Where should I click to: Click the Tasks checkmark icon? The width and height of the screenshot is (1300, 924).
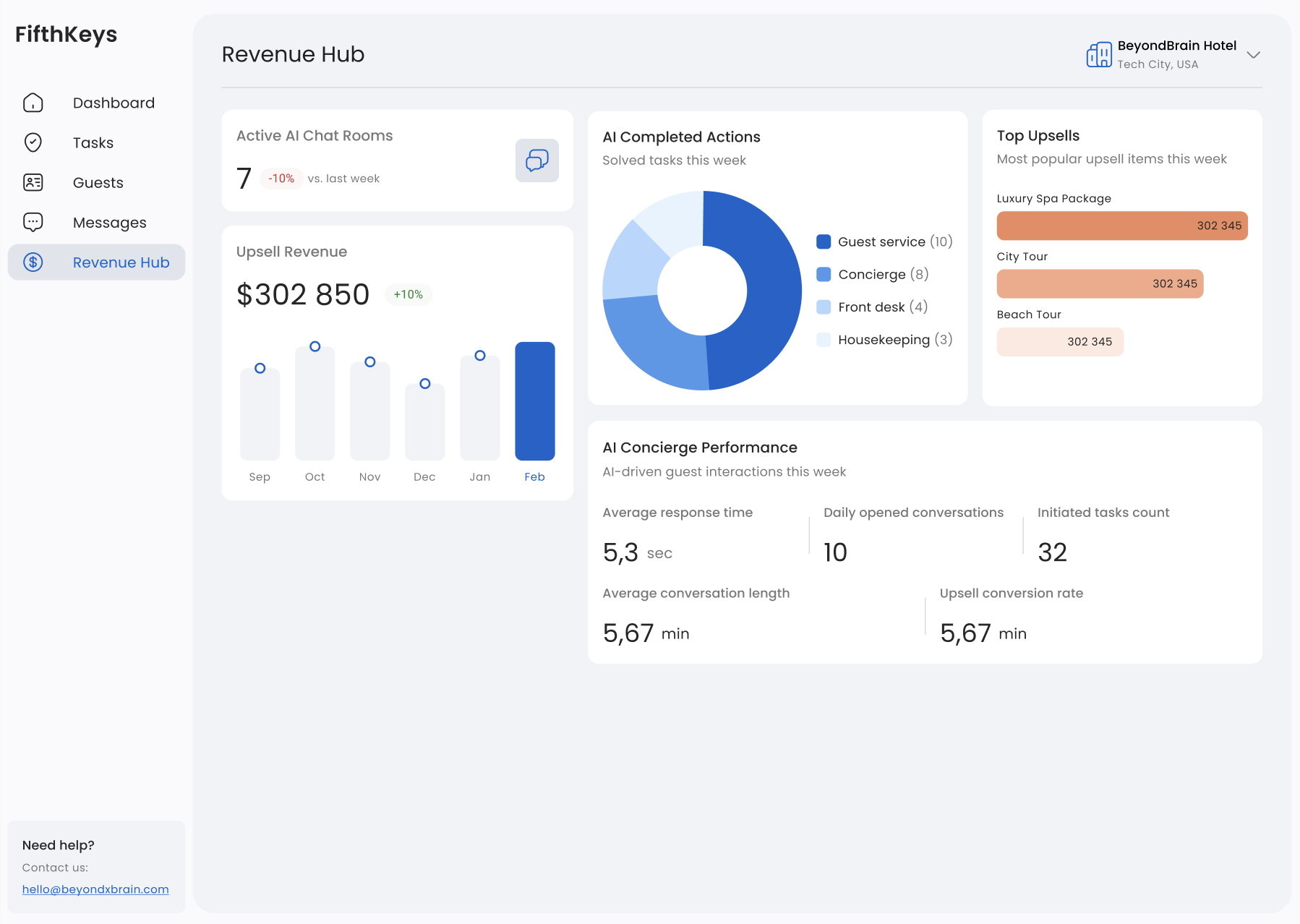(33, 142)
